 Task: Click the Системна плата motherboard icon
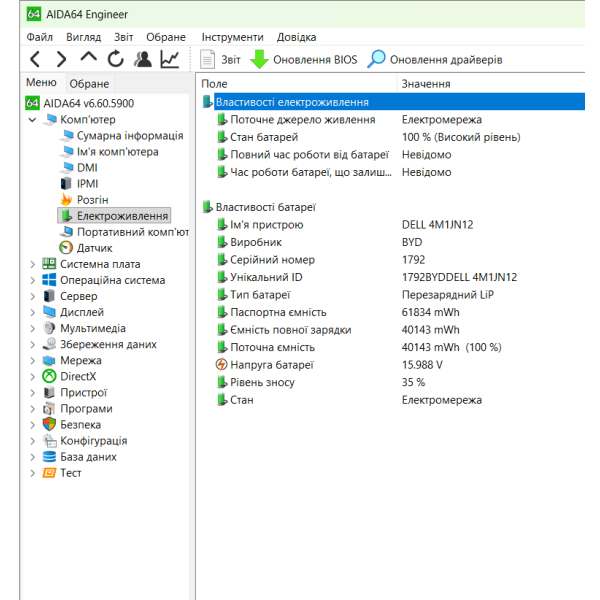[x=49, y=264]
